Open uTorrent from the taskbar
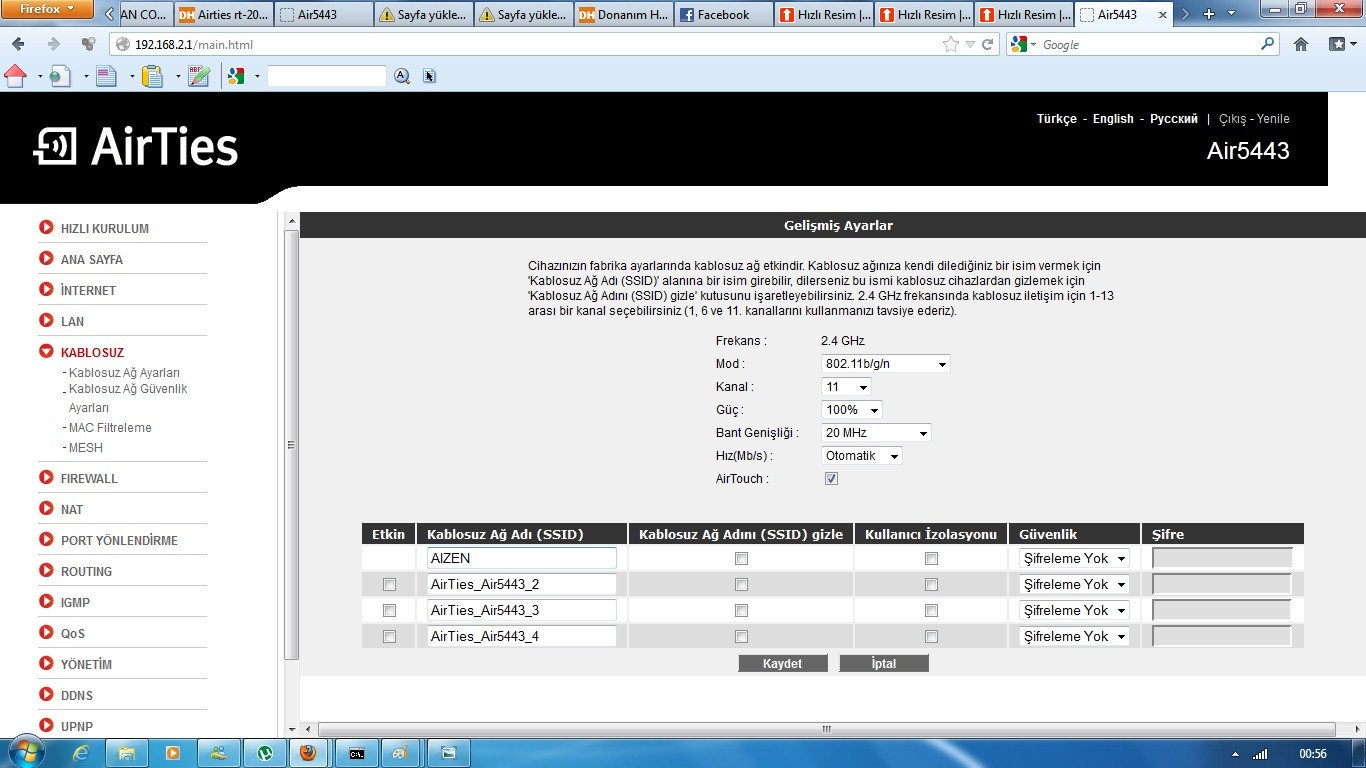1366x768 pixels. 265,752
